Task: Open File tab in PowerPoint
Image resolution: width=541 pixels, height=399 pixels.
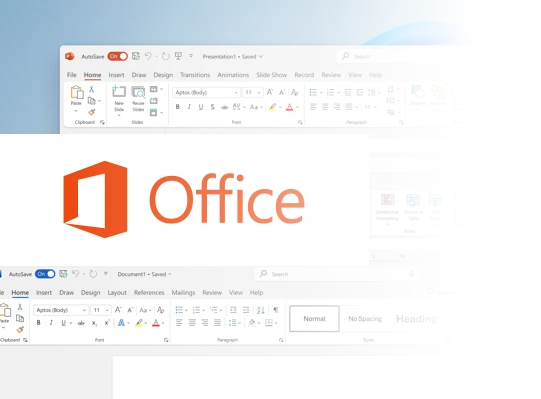Action: tap(72, 75)
